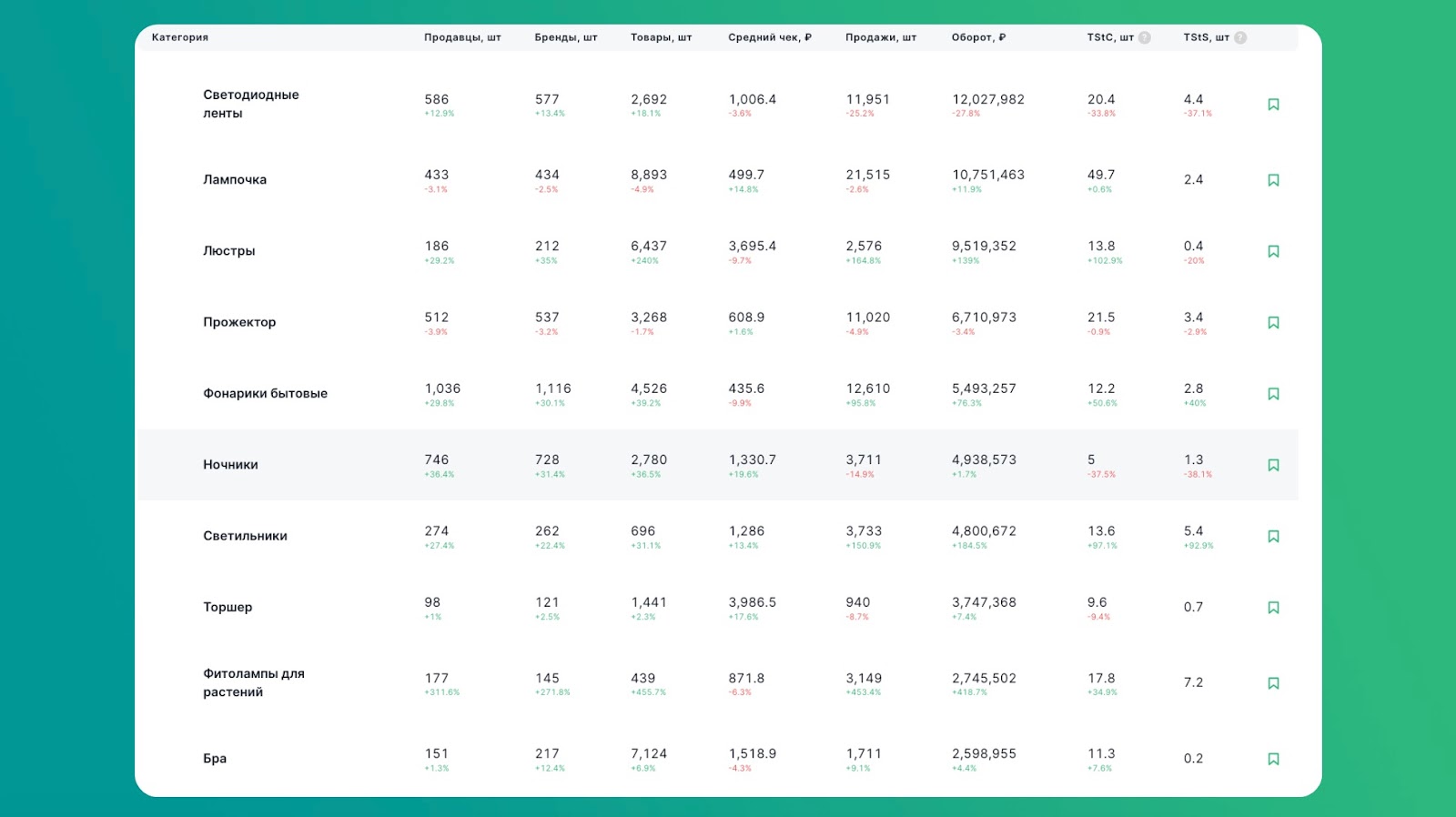
Task: Open the Люстры category link
Action: 229,251
